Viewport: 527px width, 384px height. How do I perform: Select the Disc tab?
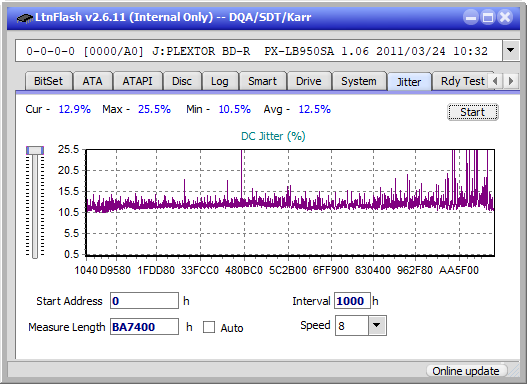click(182, 81)
